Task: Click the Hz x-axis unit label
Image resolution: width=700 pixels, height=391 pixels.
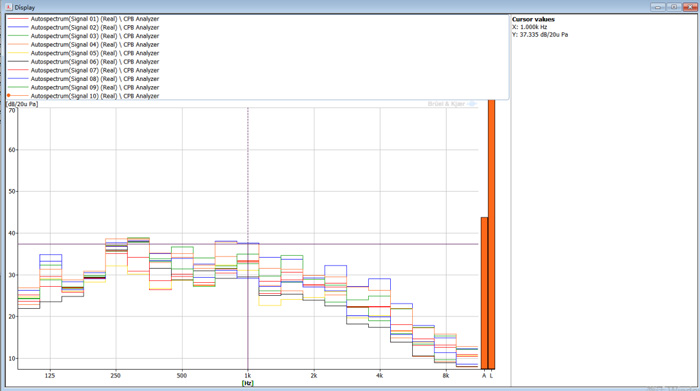Action: (x=247, y=383)
